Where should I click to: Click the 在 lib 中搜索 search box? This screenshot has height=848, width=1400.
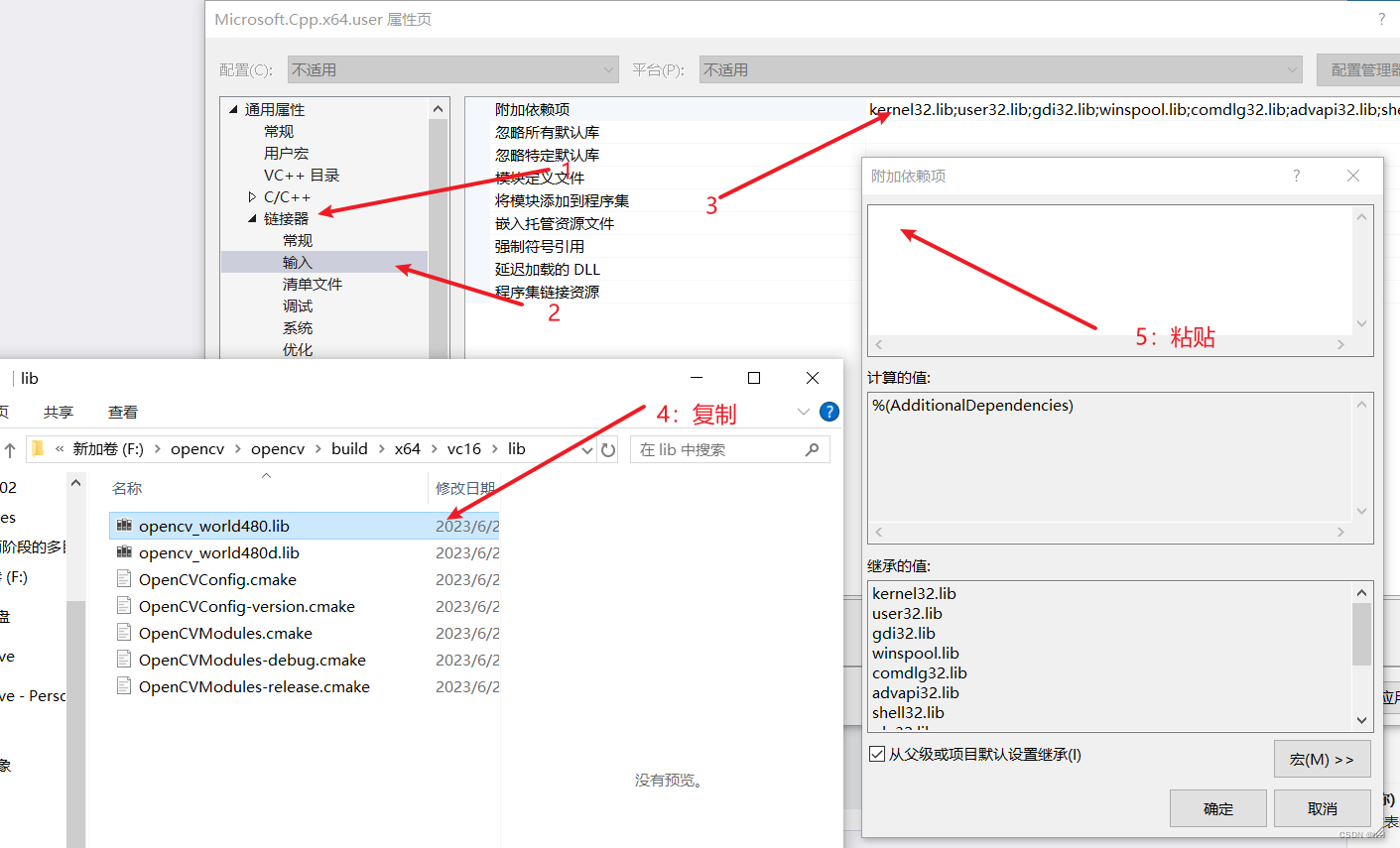(730, 449)
